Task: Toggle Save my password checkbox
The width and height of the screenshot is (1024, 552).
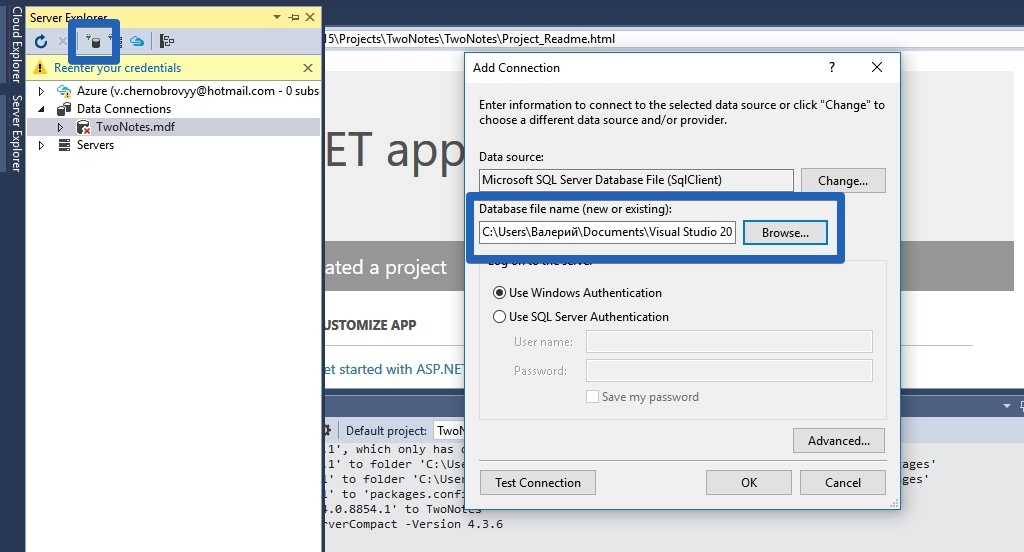Action: 592,397
